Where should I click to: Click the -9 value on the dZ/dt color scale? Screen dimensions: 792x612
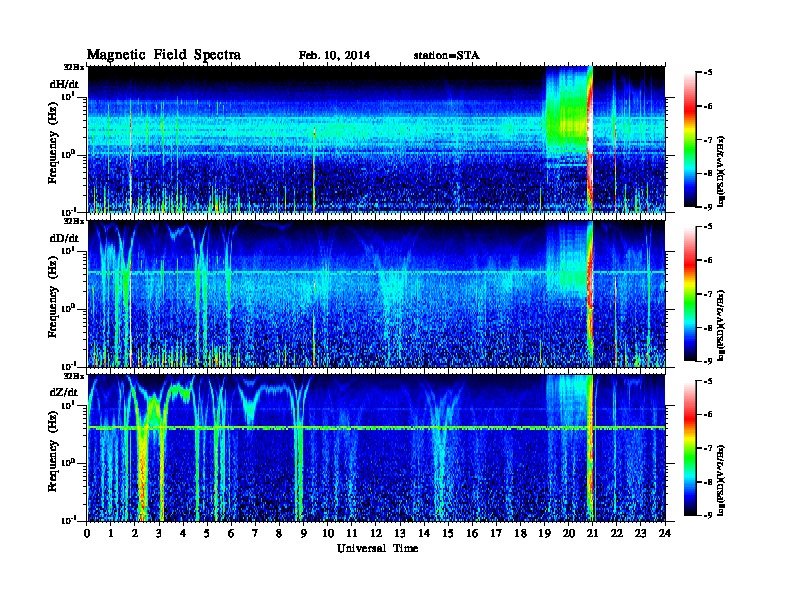point(708,515)
